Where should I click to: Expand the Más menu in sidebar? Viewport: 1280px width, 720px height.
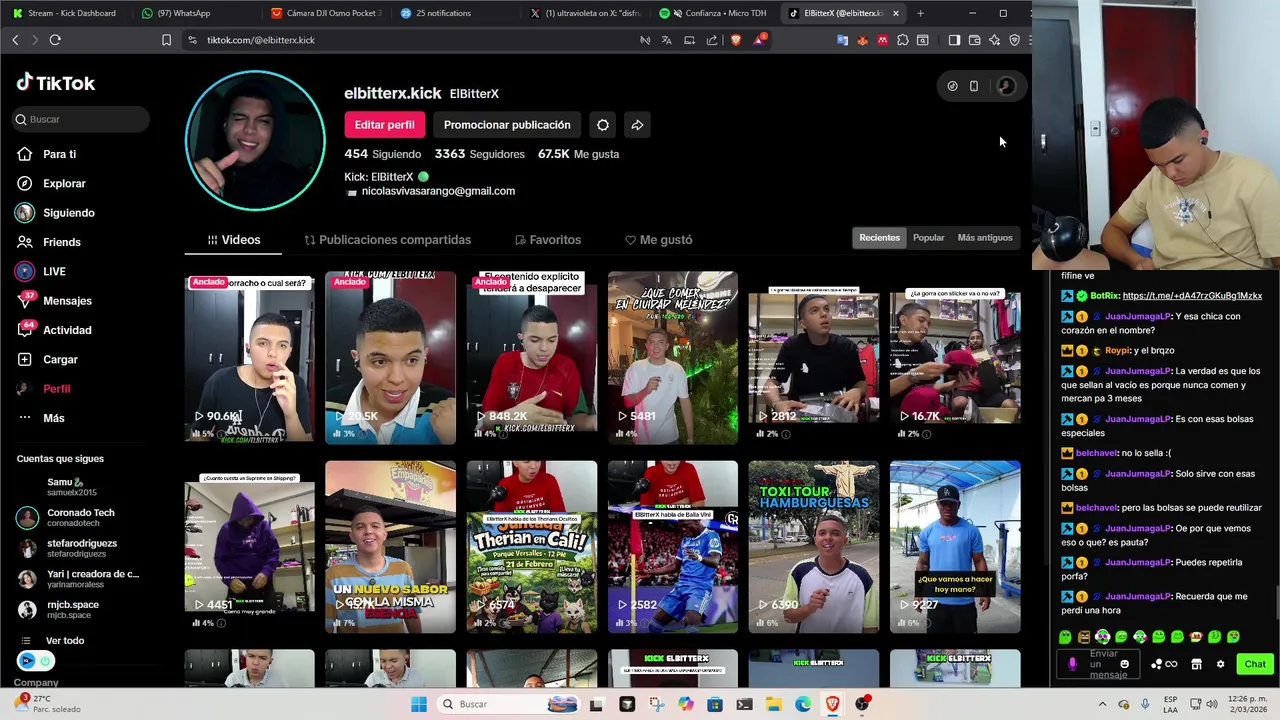[40, 418]
